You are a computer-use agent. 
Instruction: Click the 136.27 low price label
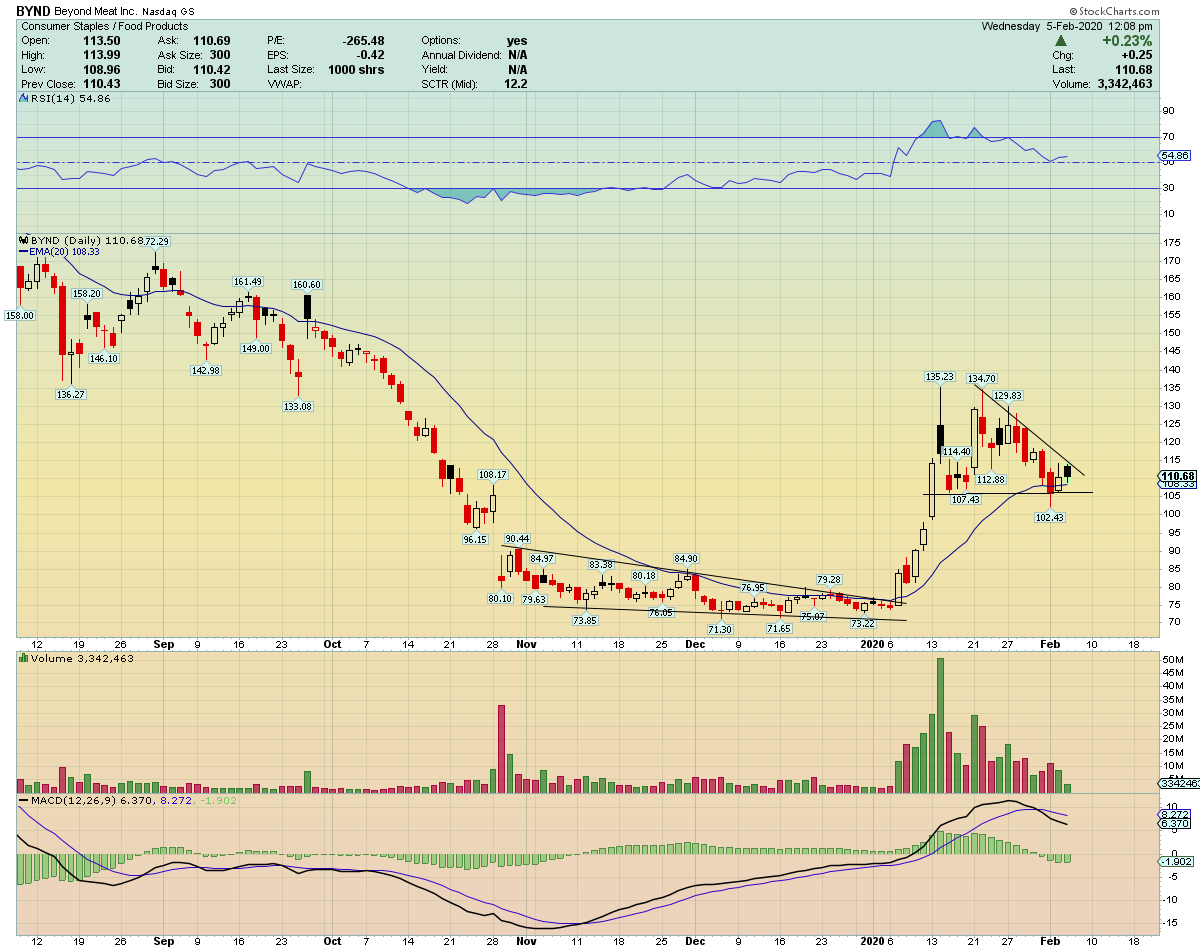(69, 394)
